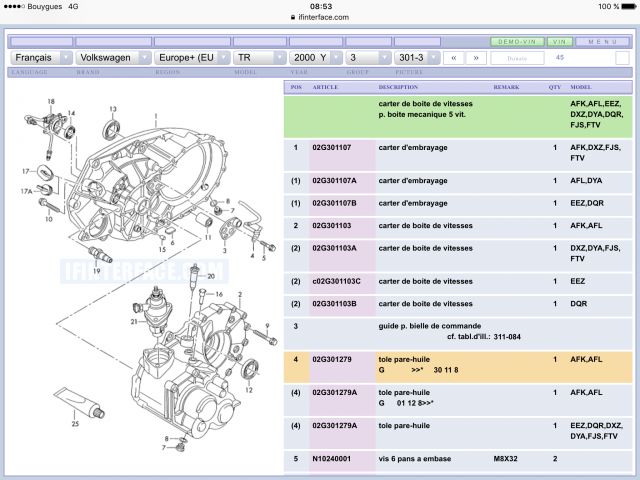Click part number 13 seal in diagram
Viewport: 640px width, 480px height.
click(111, 129)
